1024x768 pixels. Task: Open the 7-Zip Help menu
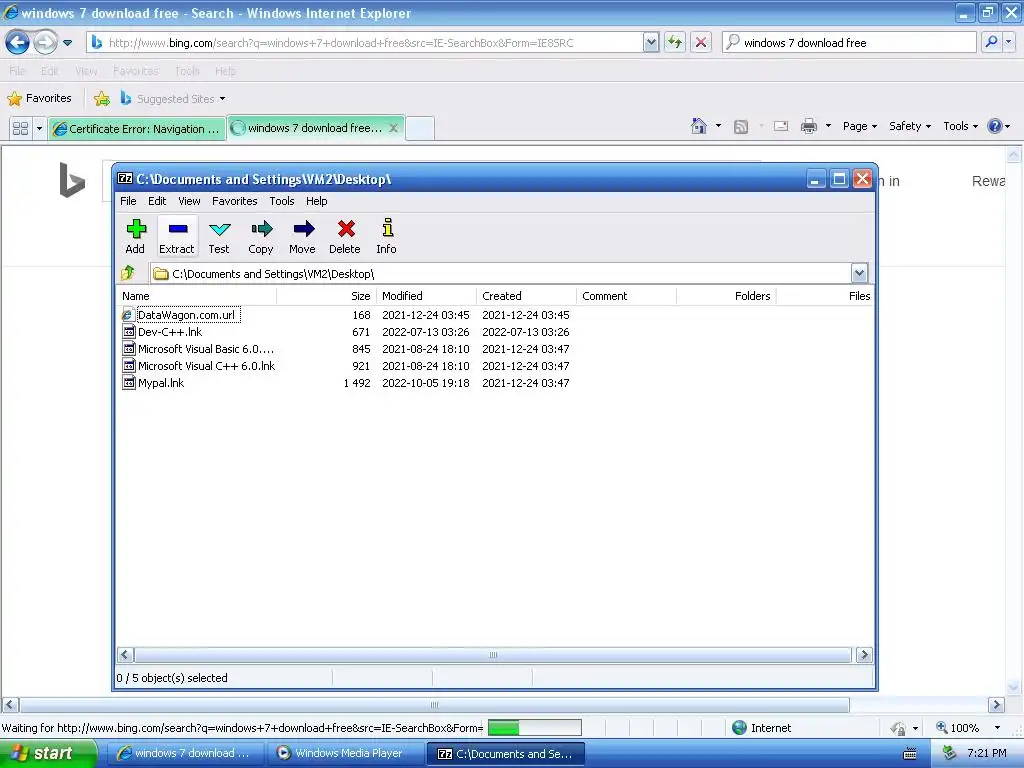point(317,201)
